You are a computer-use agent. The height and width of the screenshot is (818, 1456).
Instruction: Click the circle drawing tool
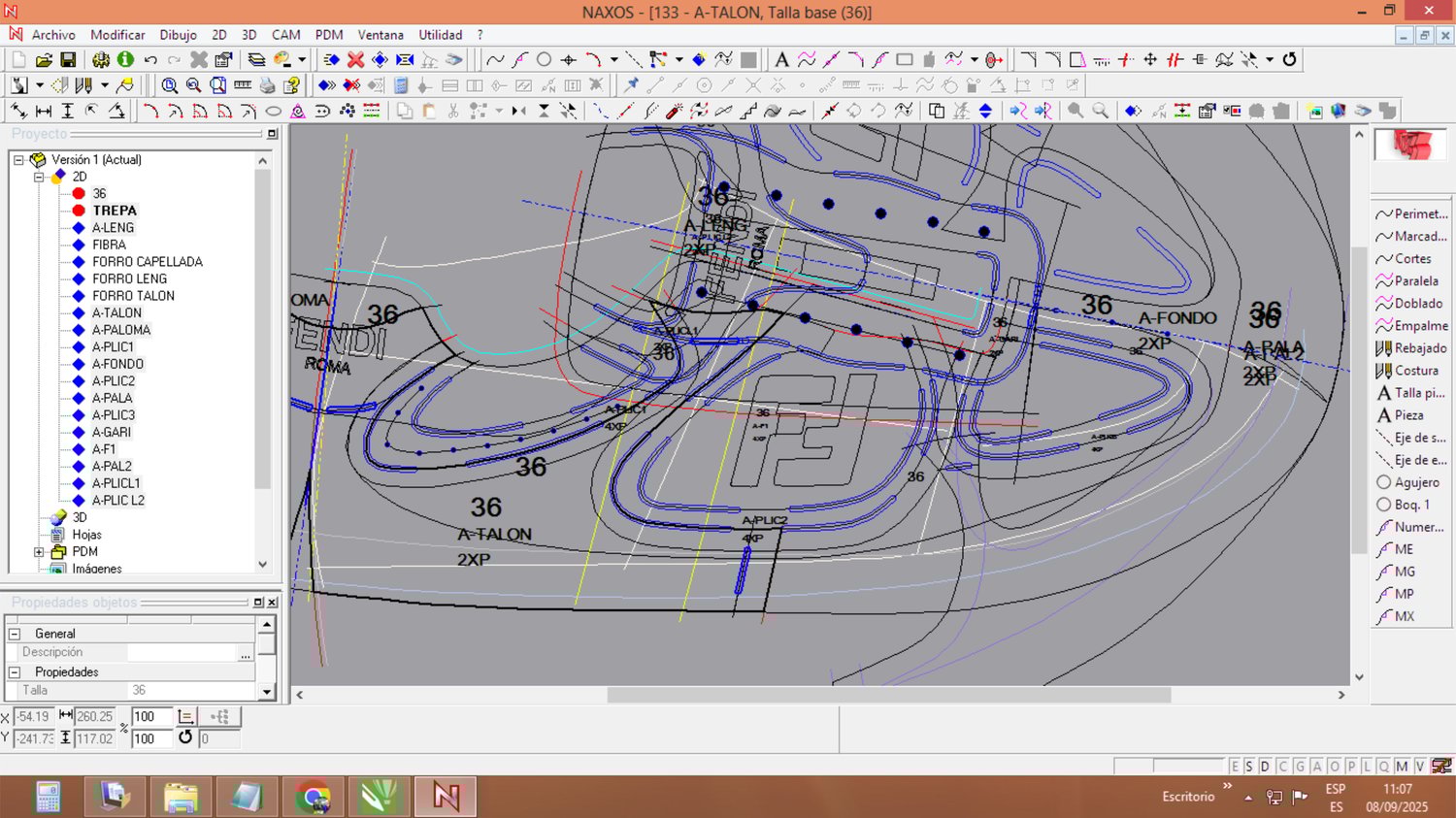pyautogui.click(x=545, y=60)
